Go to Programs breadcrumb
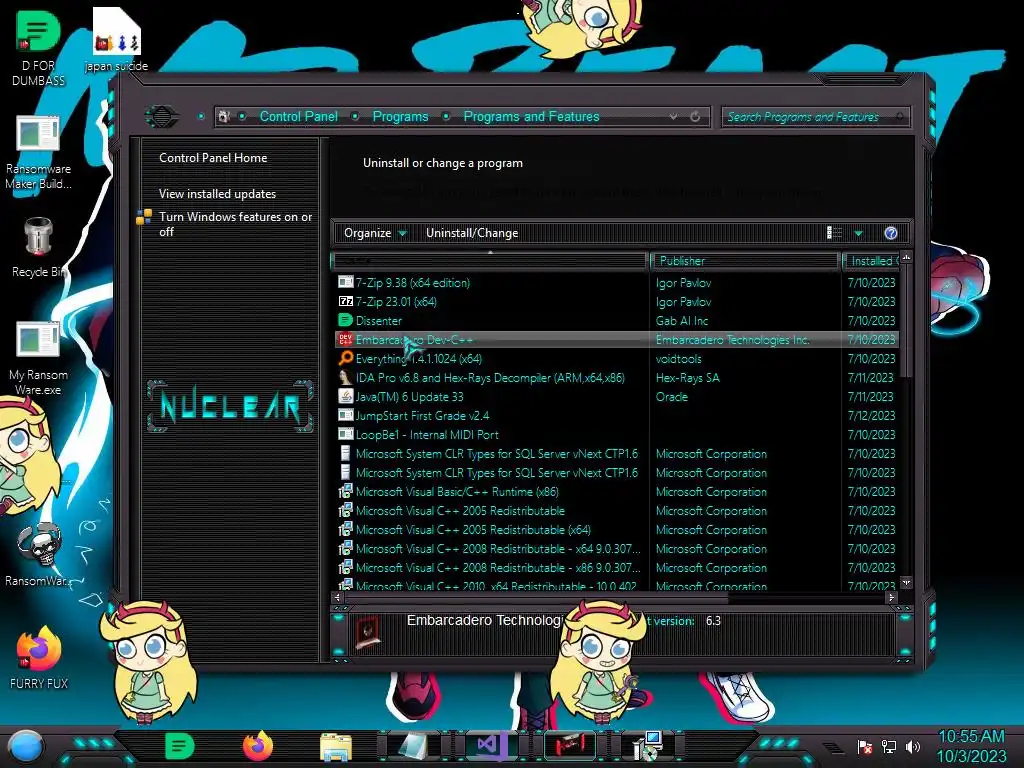The height and width of the screenshot is (768, 1024). [400, 116]
